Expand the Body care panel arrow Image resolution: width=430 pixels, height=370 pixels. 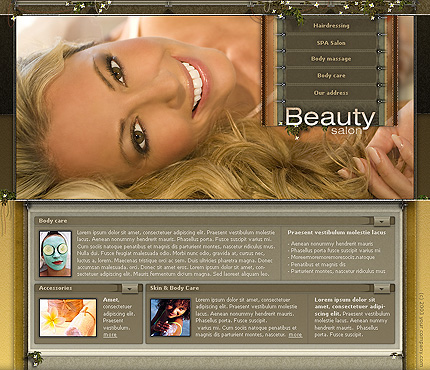pyautogui.click(x=382, y=221)
